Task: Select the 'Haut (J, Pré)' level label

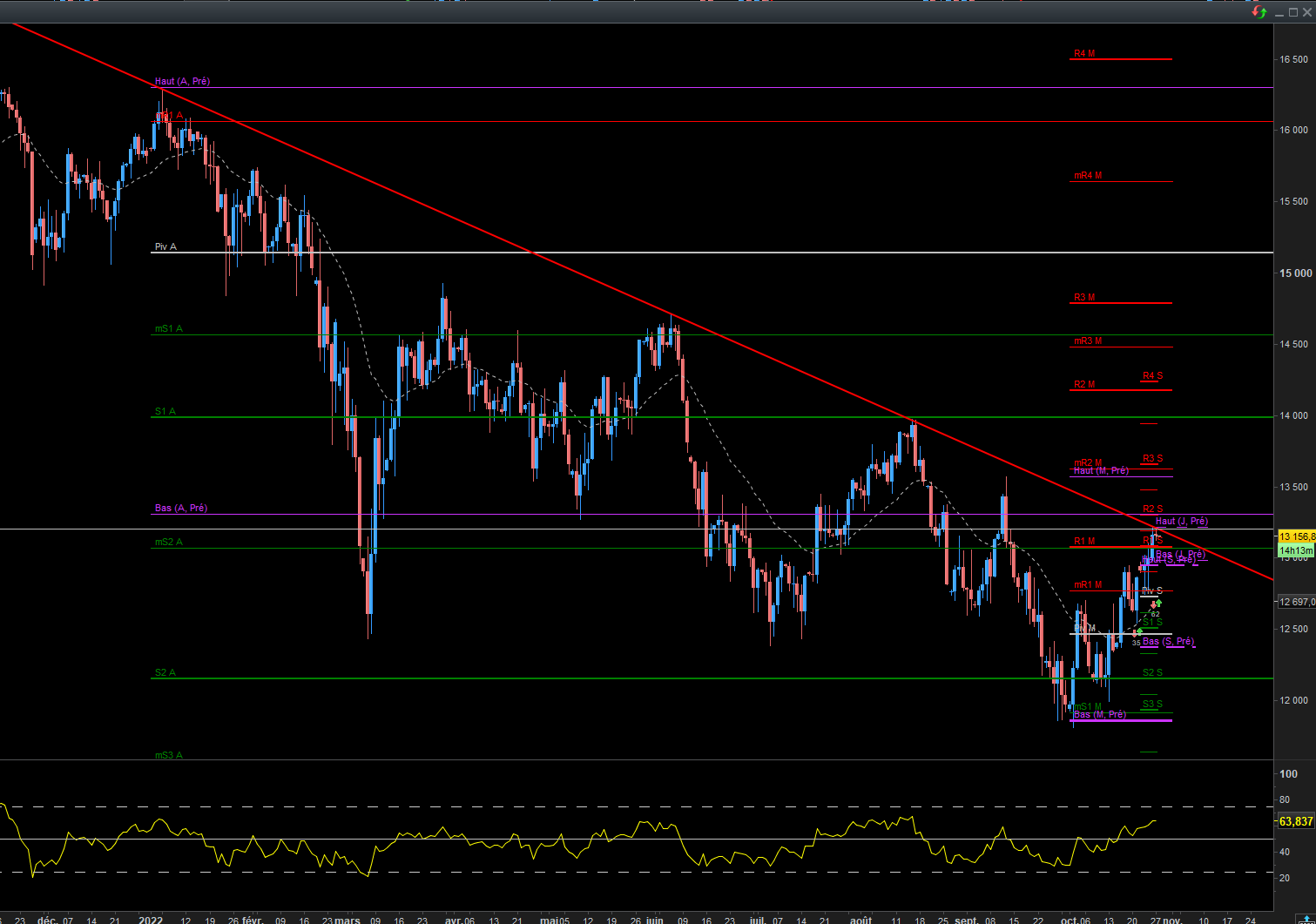Action: [1182, 521]
